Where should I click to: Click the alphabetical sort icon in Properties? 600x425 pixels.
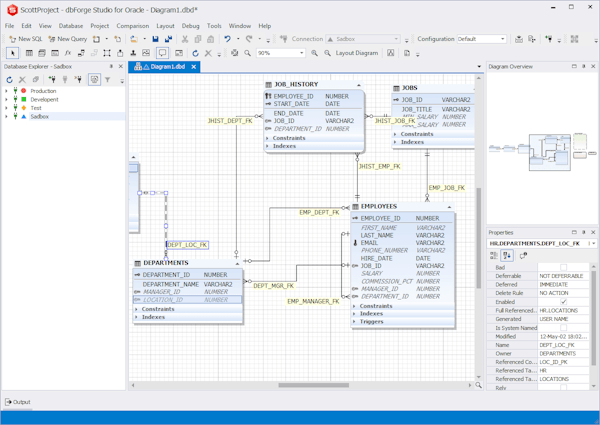pyautogui.click(x=507, y=256)
